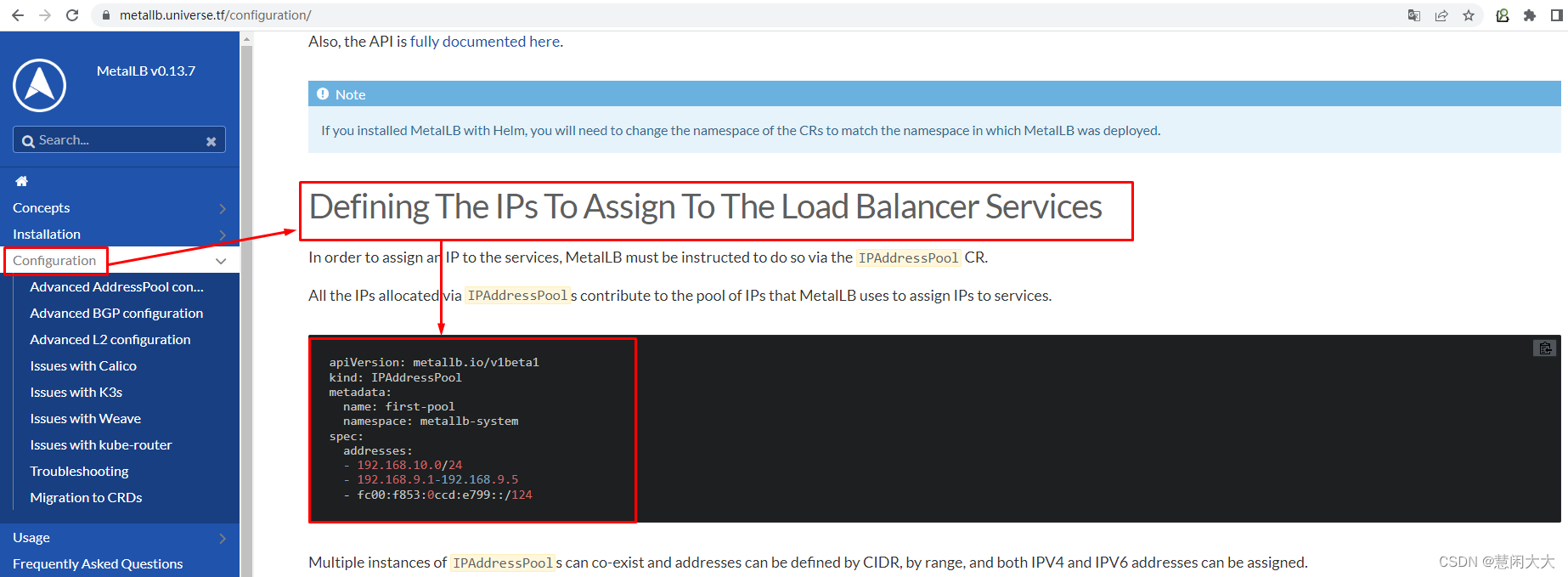Open Advanced AddressPool configuration page

coord(117,287)
